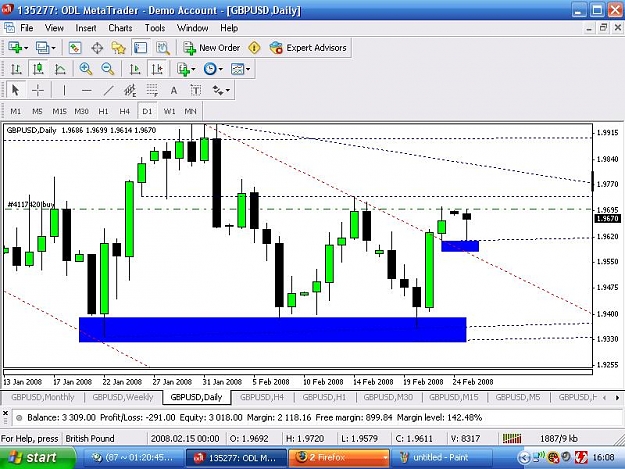Click the New Chart toolbar icon
This screenshot has width=625, height=469.
pos(15,48)
